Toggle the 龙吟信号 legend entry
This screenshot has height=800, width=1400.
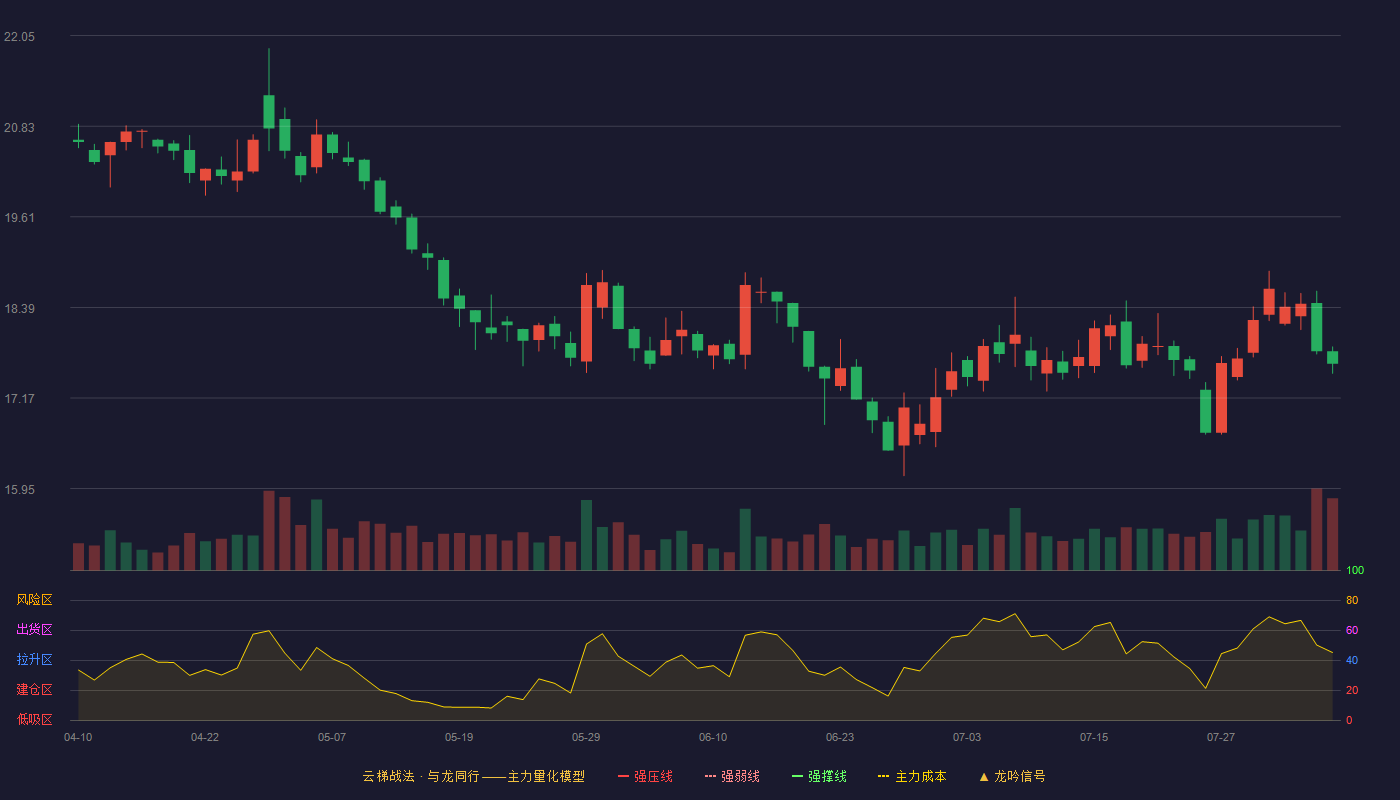pos(1012,776)
